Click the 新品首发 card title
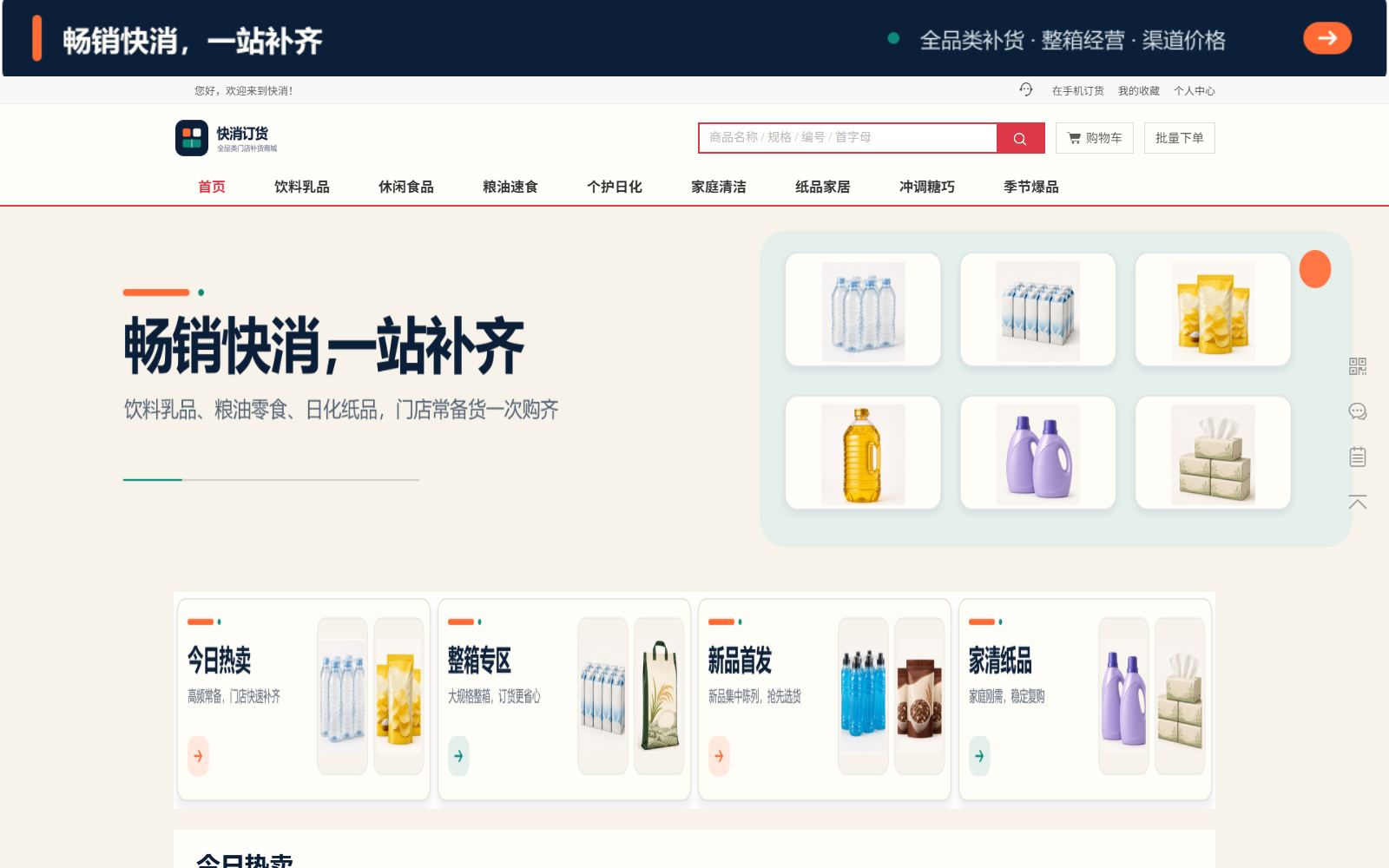This screenshot has height=868, width=1389. [x=741, y=661]
